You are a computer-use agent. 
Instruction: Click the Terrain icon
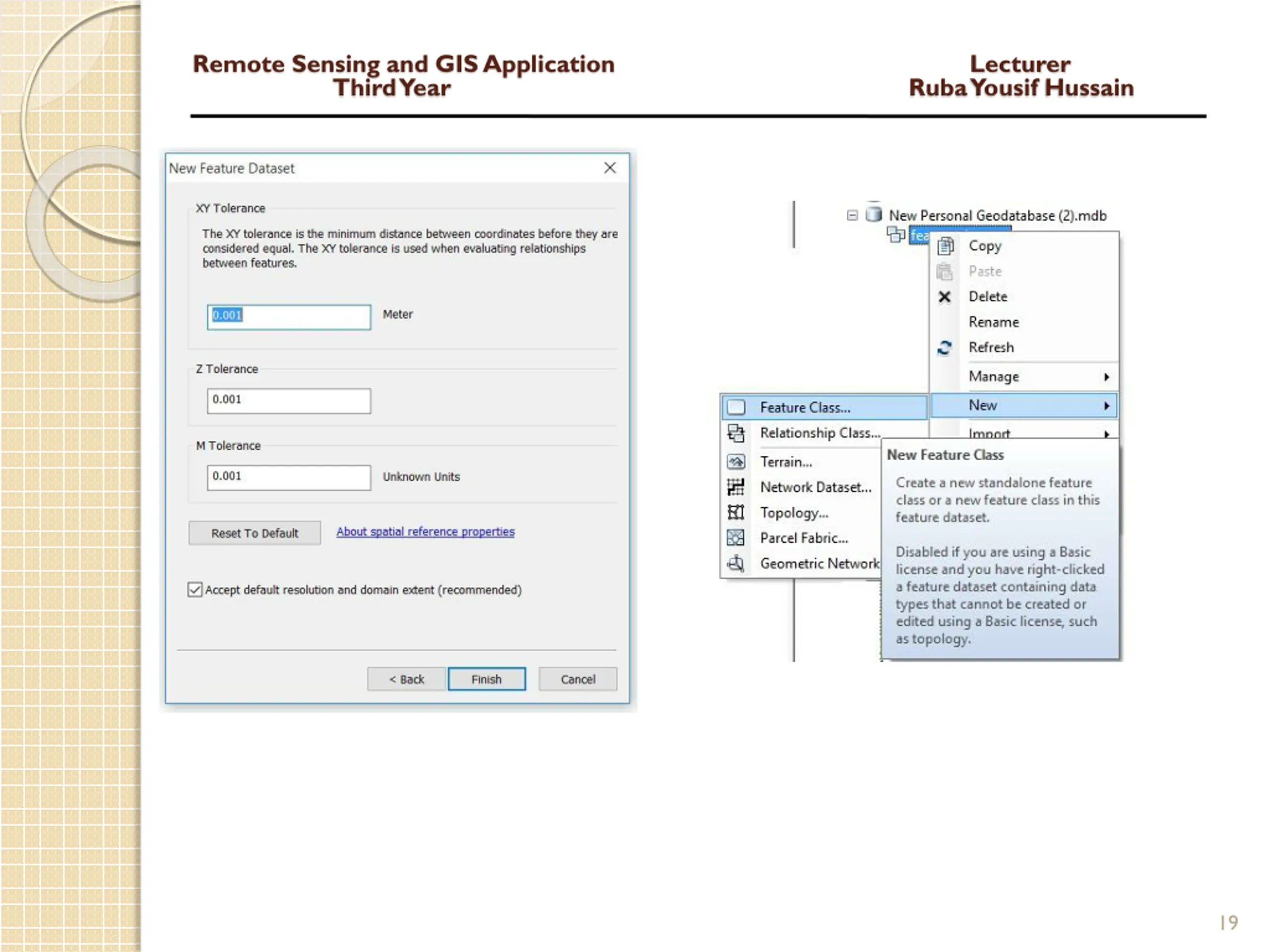pos(736,461)
